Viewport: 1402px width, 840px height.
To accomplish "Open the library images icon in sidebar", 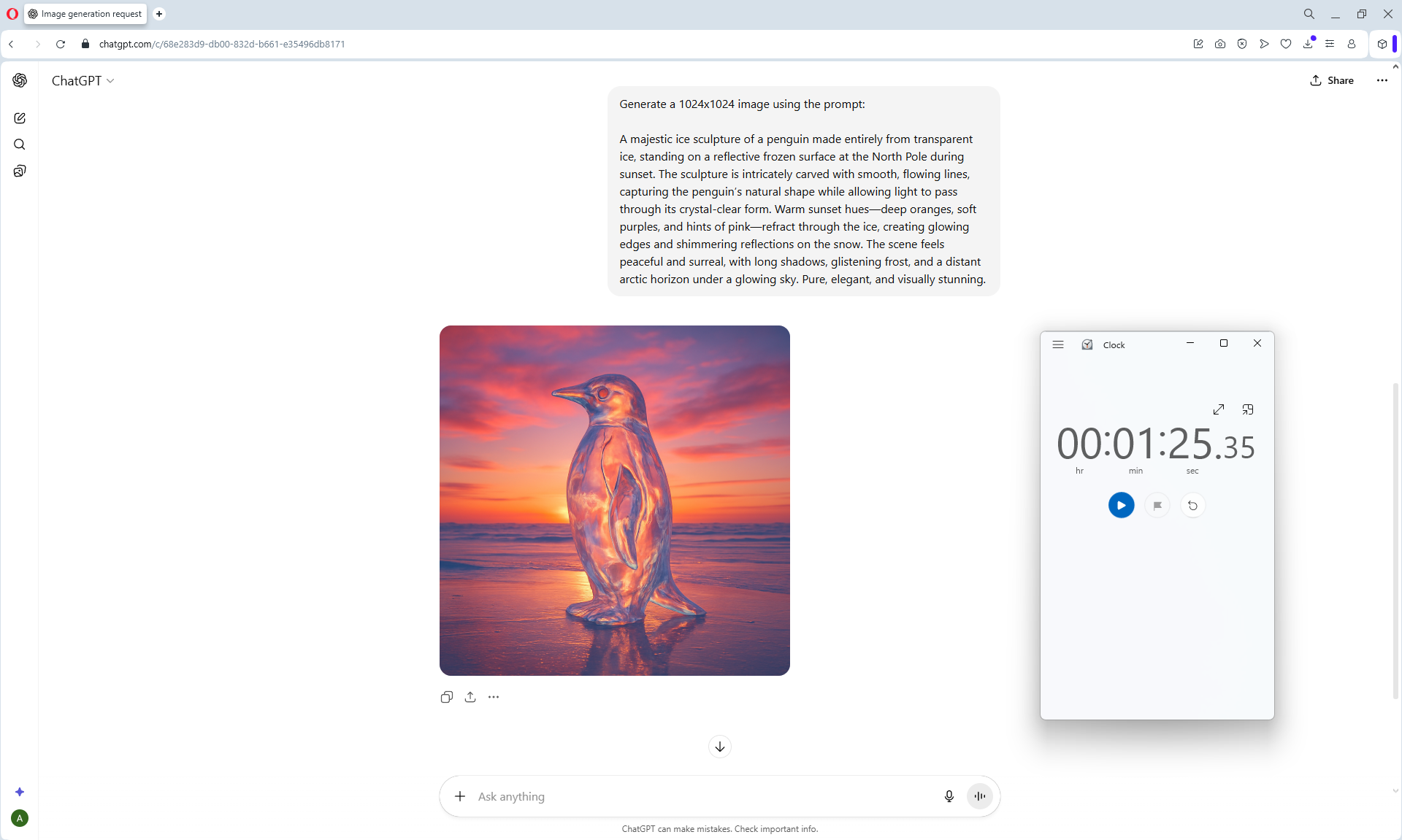I will [x=20, y=171].
